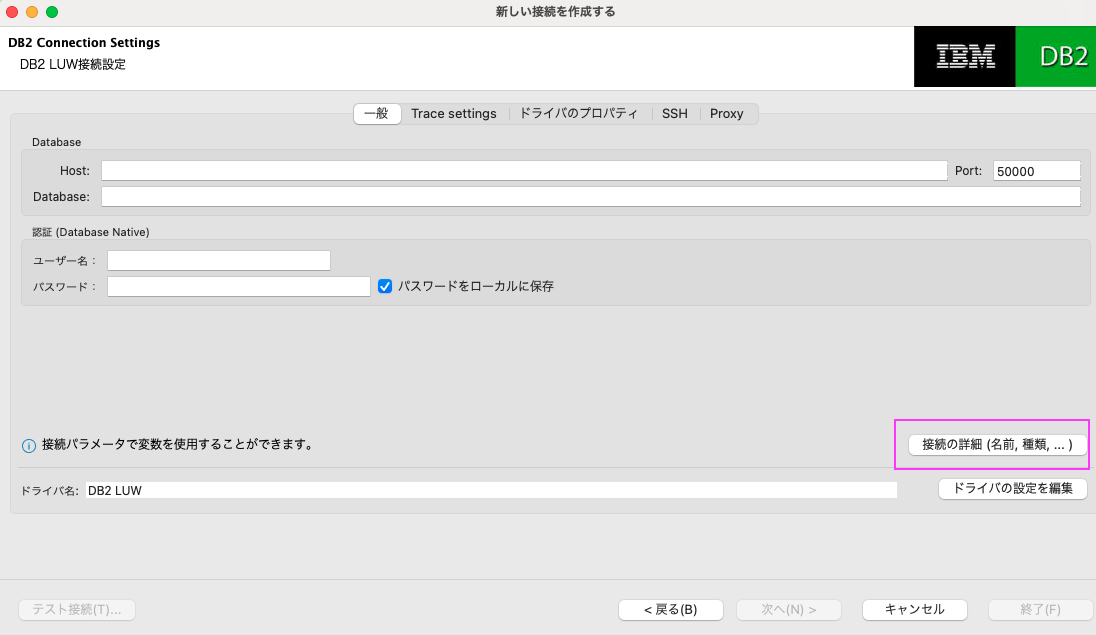This screenshot has height=635, width=1096.
Task: Click ドライバの設定を編集 button
Action: coord(1013,488)
